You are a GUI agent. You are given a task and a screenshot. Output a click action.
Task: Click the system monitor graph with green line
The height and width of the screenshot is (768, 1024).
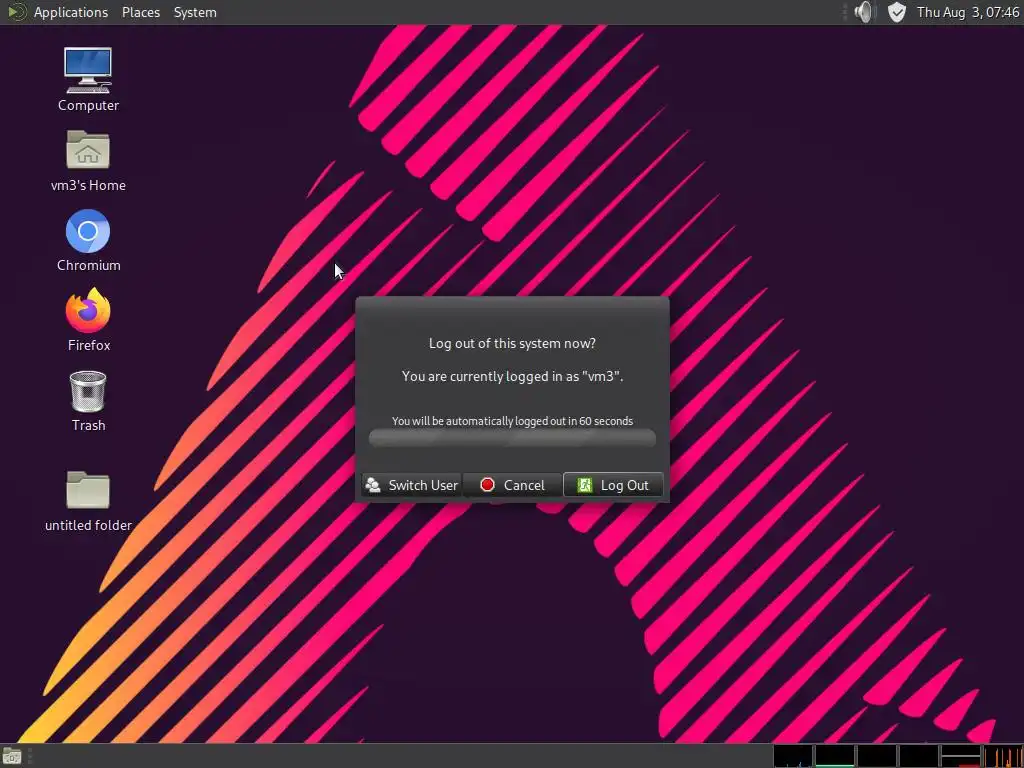click(x=835, y=756)
